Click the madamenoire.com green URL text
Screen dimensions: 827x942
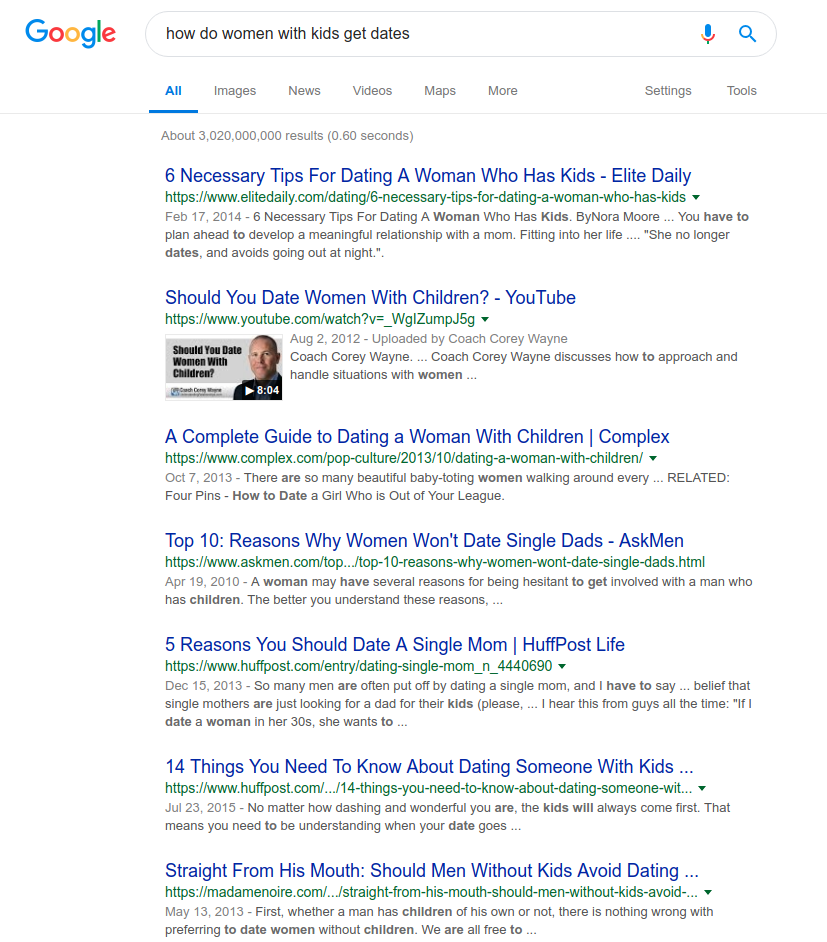coord(431,892)
